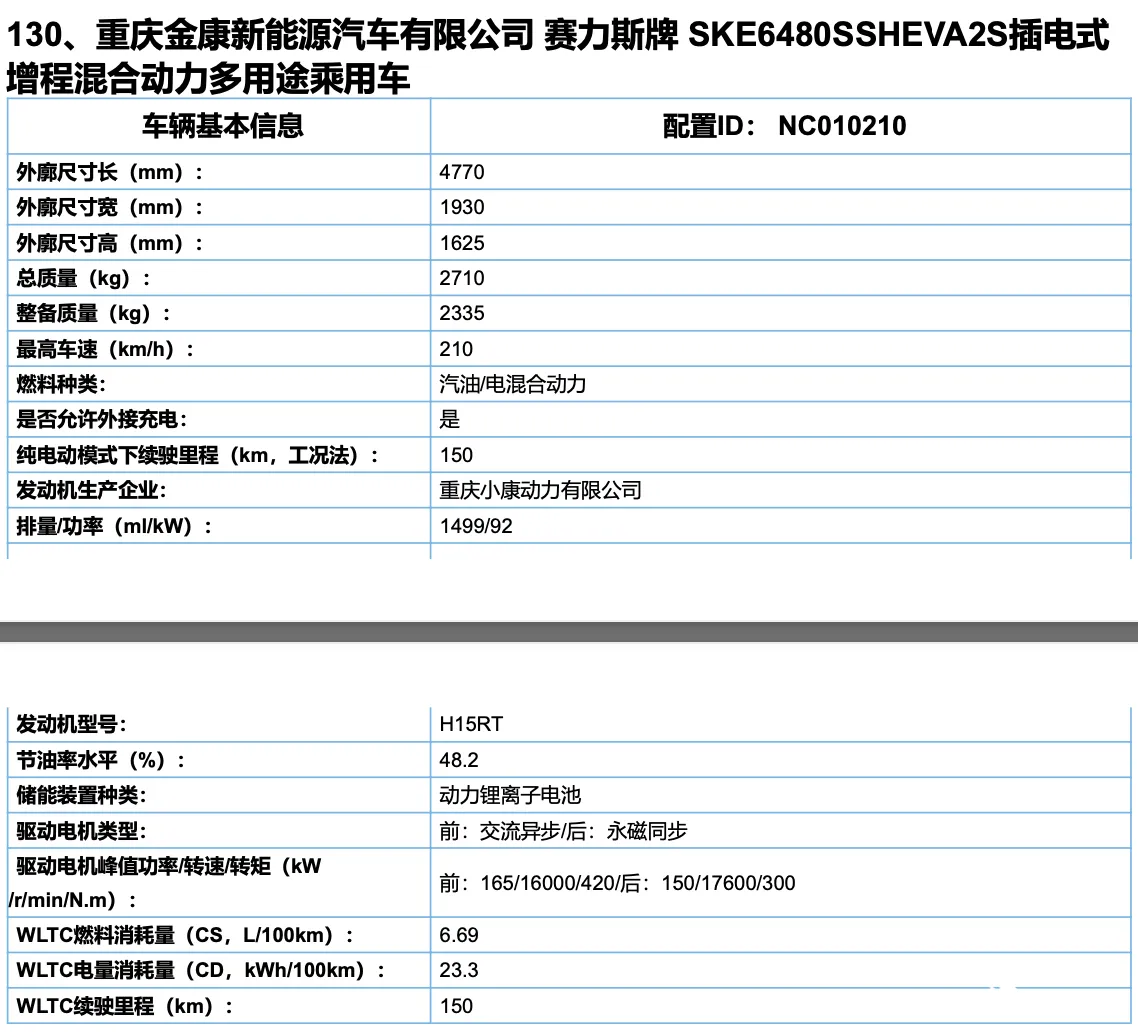
Task: Select the "WLTC续驶里程 (km)" label
Action: click(125, 1006)
